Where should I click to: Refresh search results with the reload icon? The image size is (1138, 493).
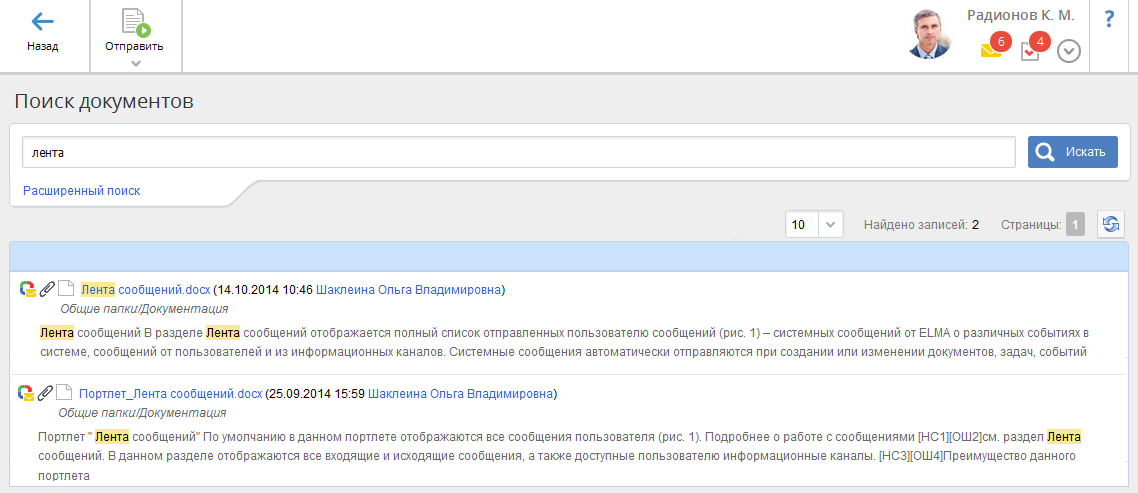1110,225
